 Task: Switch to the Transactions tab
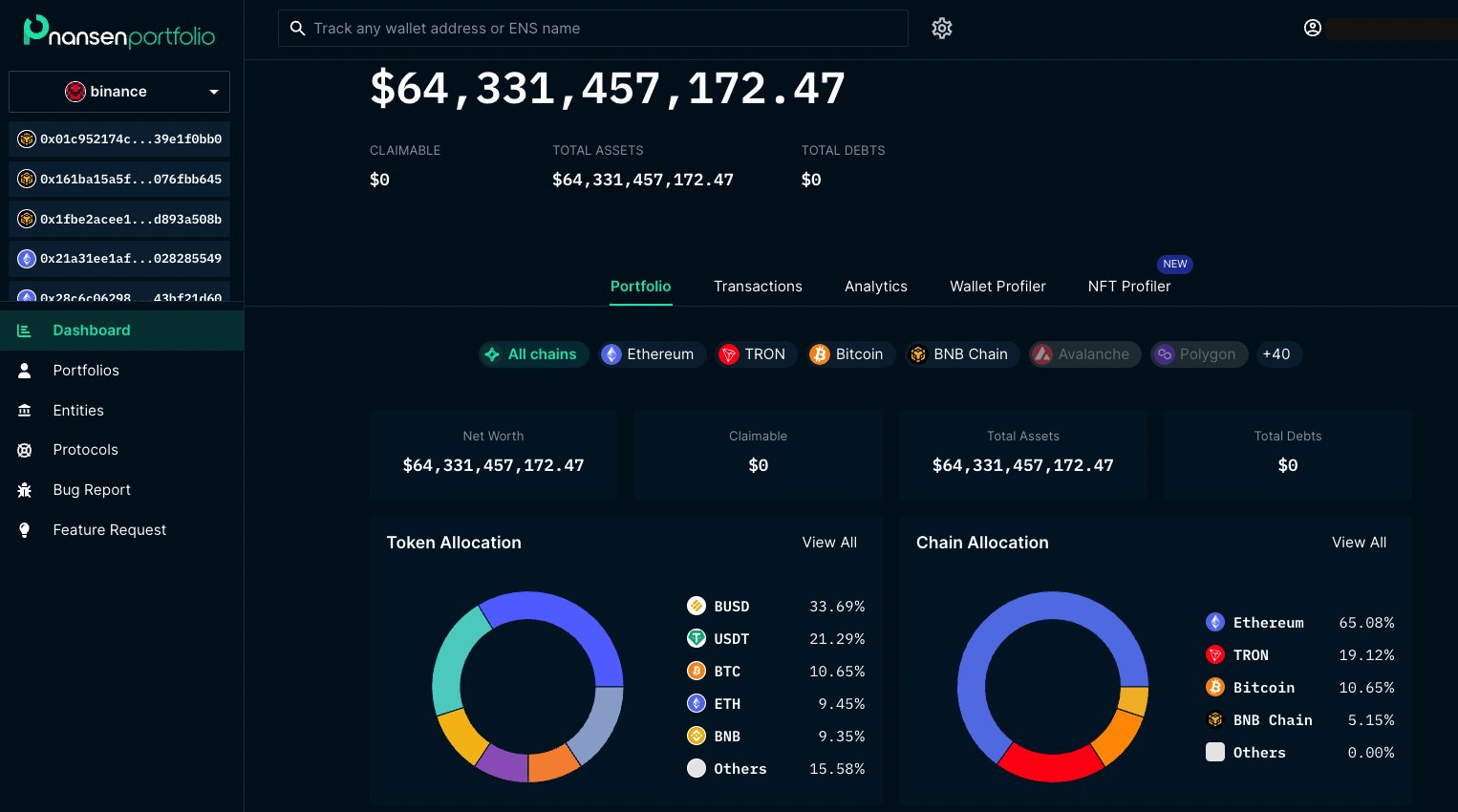point(758,287)
